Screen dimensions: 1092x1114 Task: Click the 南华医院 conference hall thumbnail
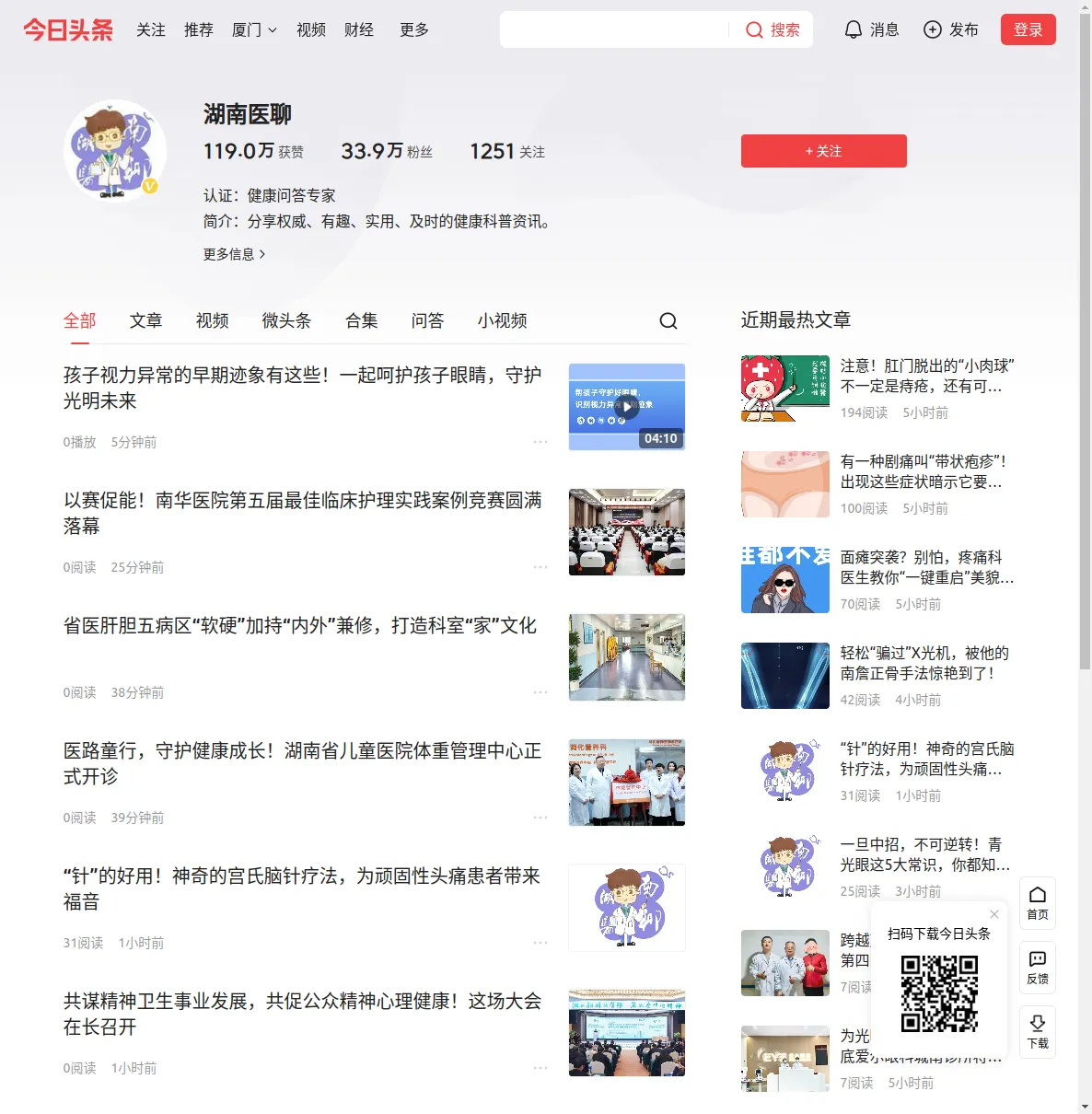point(626,532)
